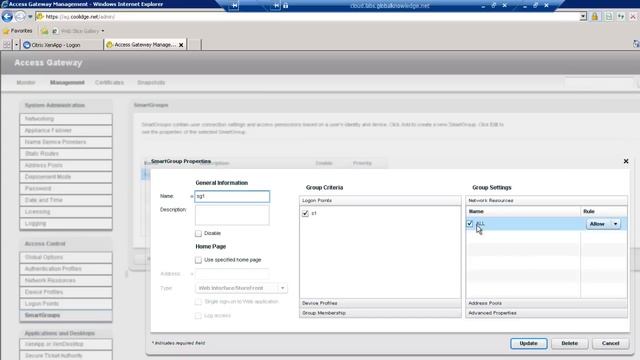Click the Web Slice Gallery icon

click(55, 31)
